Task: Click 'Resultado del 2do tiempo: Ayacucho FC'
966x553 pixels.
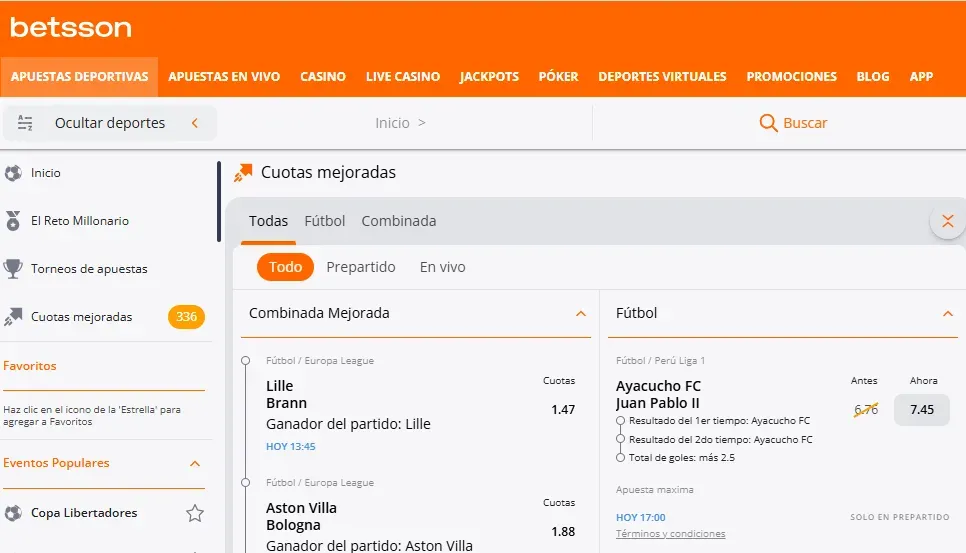Action: [x=720, y=440]
